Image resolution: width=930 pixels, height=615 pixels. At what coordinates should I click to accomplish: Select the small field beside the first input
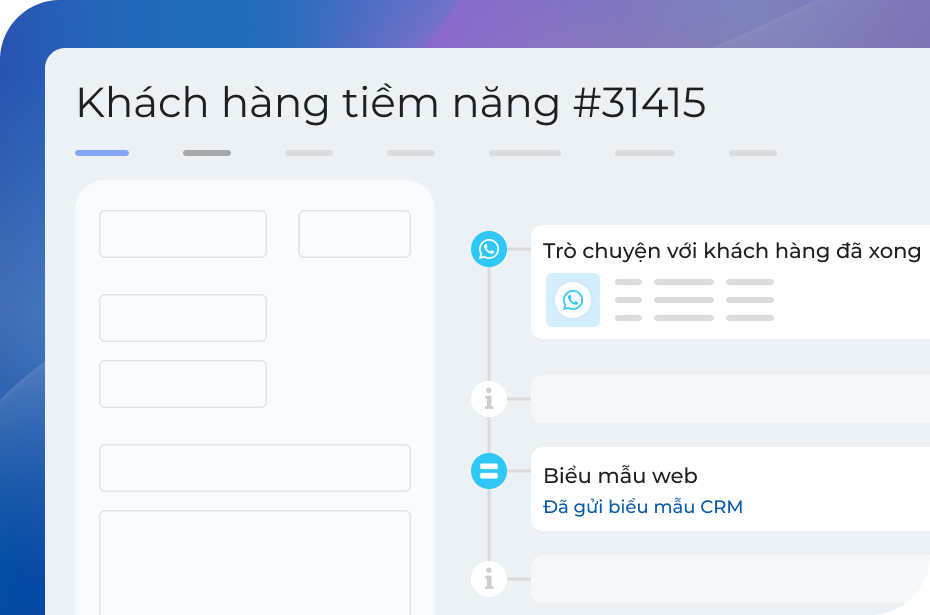coord(354,233)
